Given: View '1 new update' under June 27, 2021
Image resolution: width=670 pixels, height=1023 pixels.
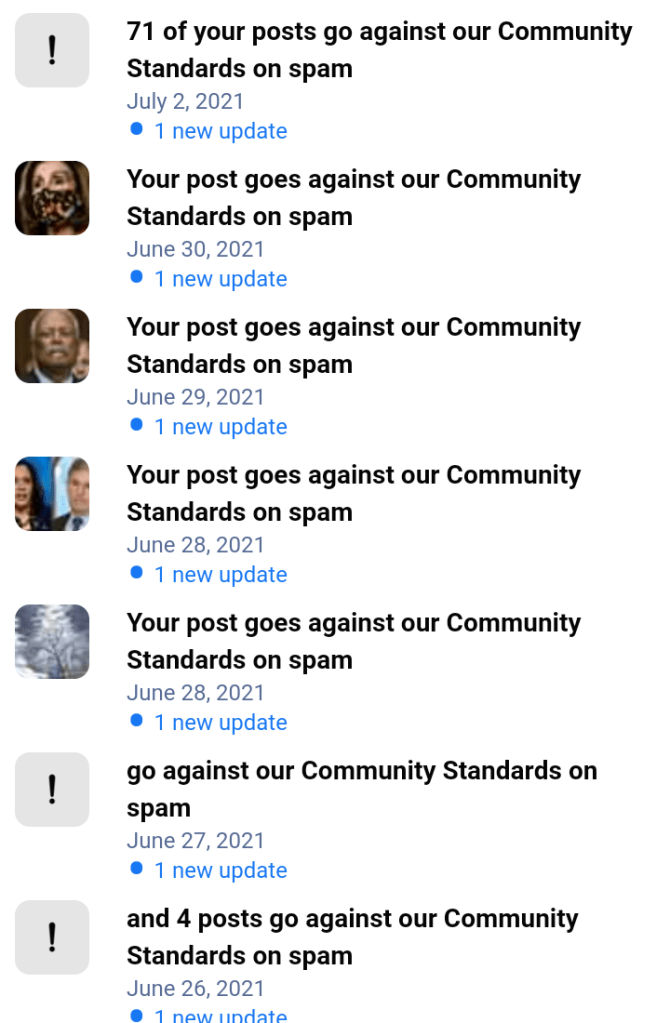Looking at the screenshot, I should (220, 870).
